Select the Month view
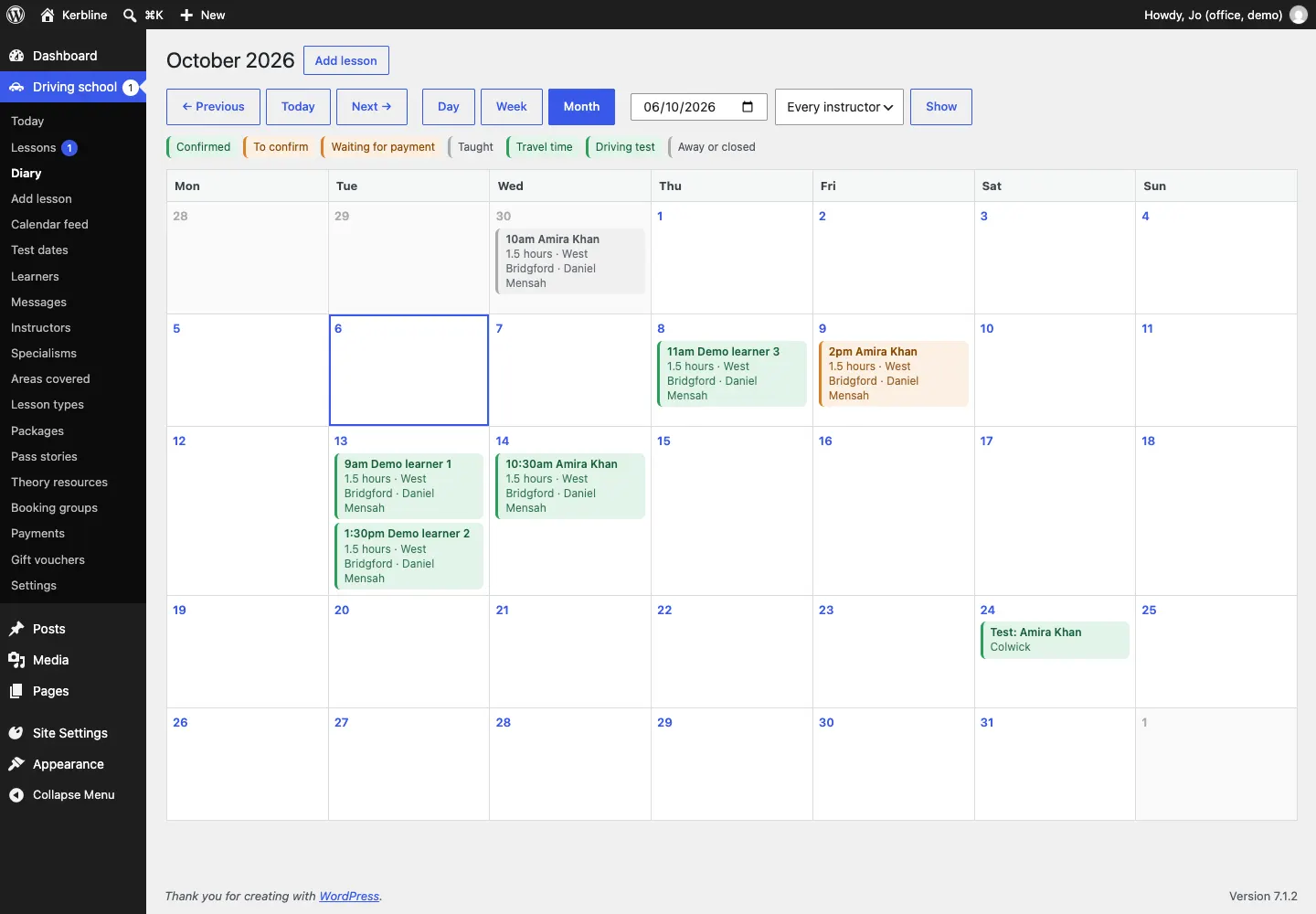1316x914 pixels. [581, 107]
